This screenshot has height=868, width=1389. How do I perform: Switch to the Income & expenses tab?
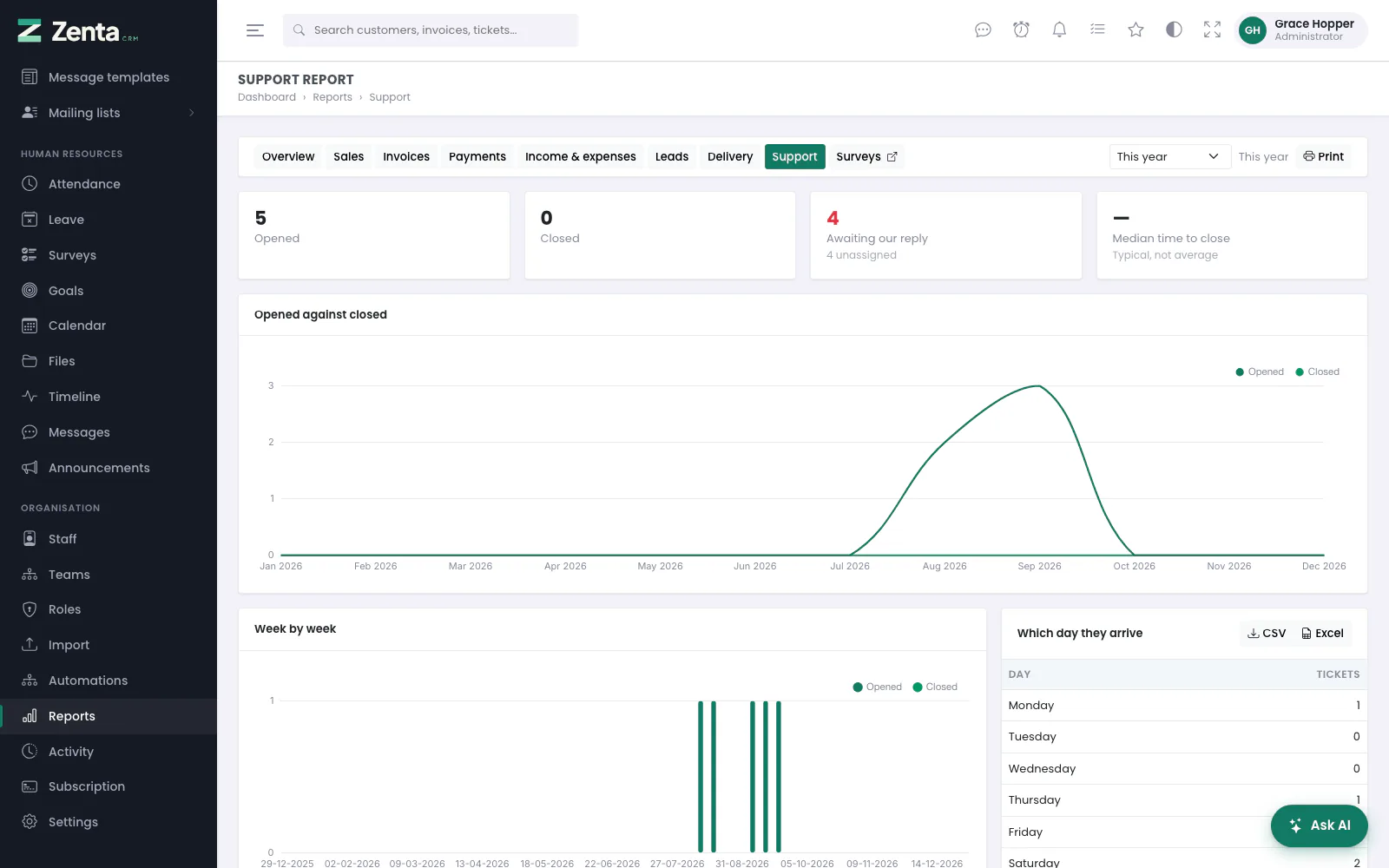click(580, 157)
